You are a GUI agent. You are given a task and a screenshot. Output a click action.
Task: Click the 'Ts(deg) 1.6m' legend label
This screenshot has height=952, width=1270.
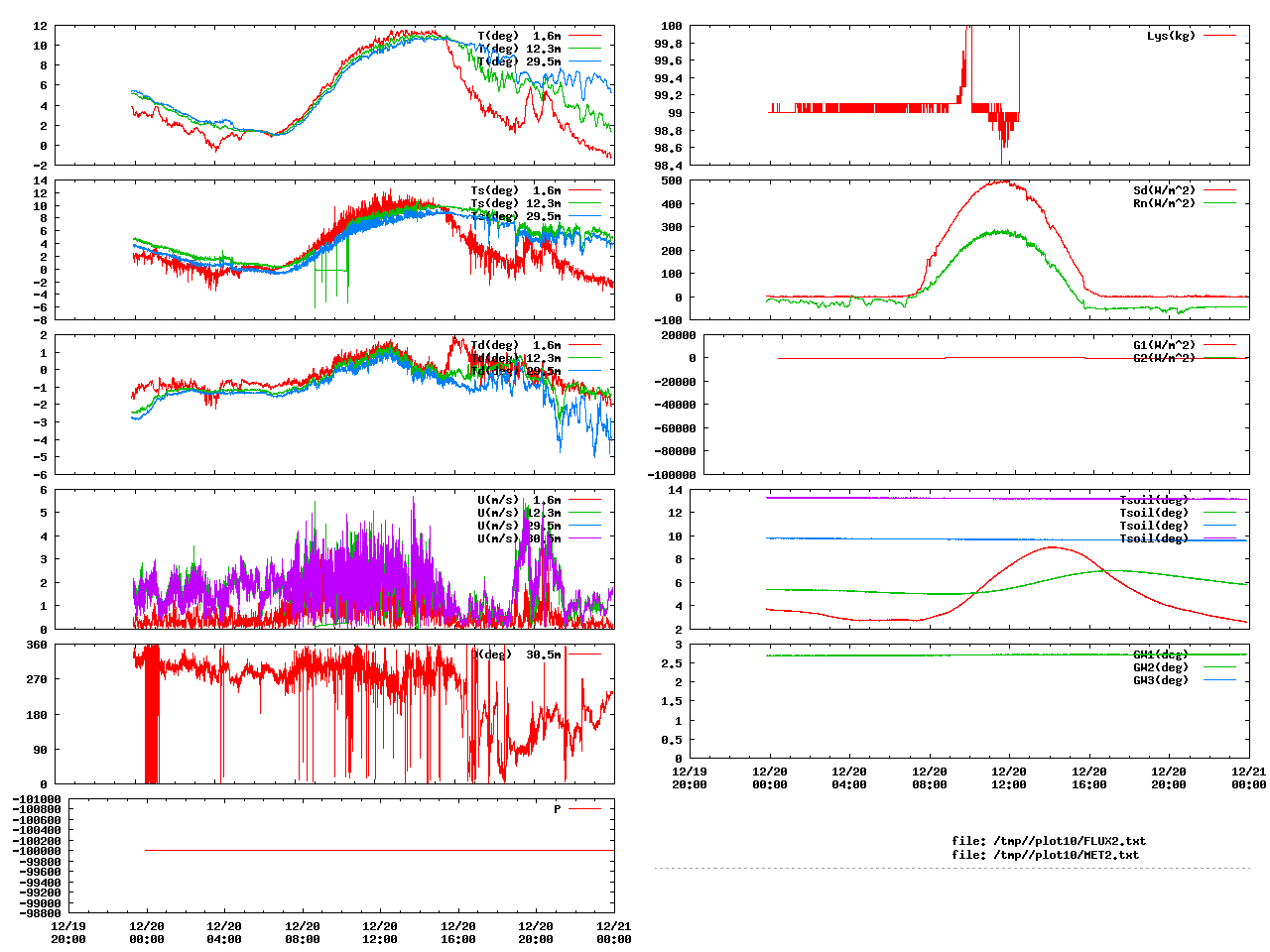pos(516,190)
